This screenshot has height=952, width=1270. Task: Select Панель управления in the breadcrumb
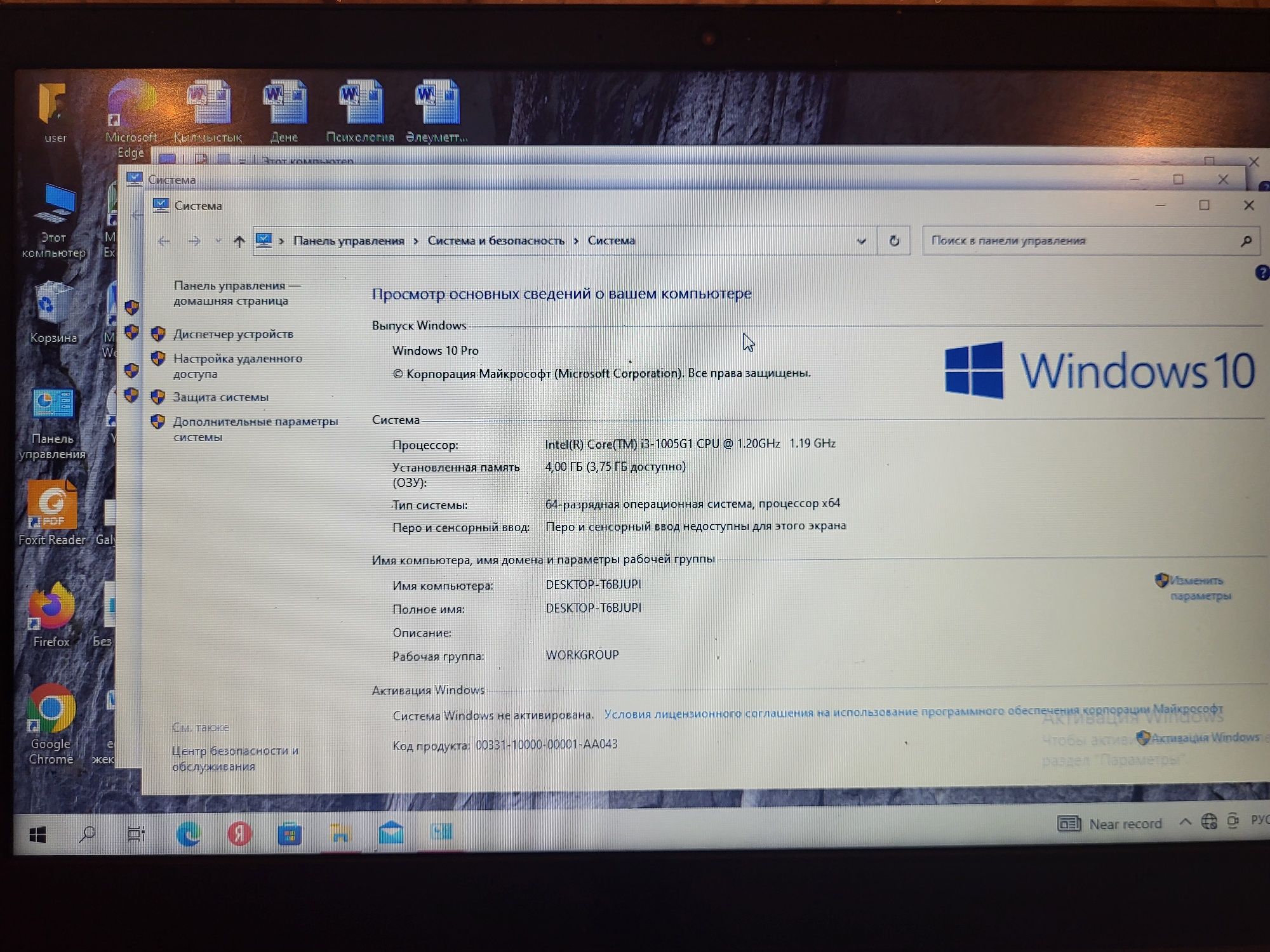tap(349, 241)
